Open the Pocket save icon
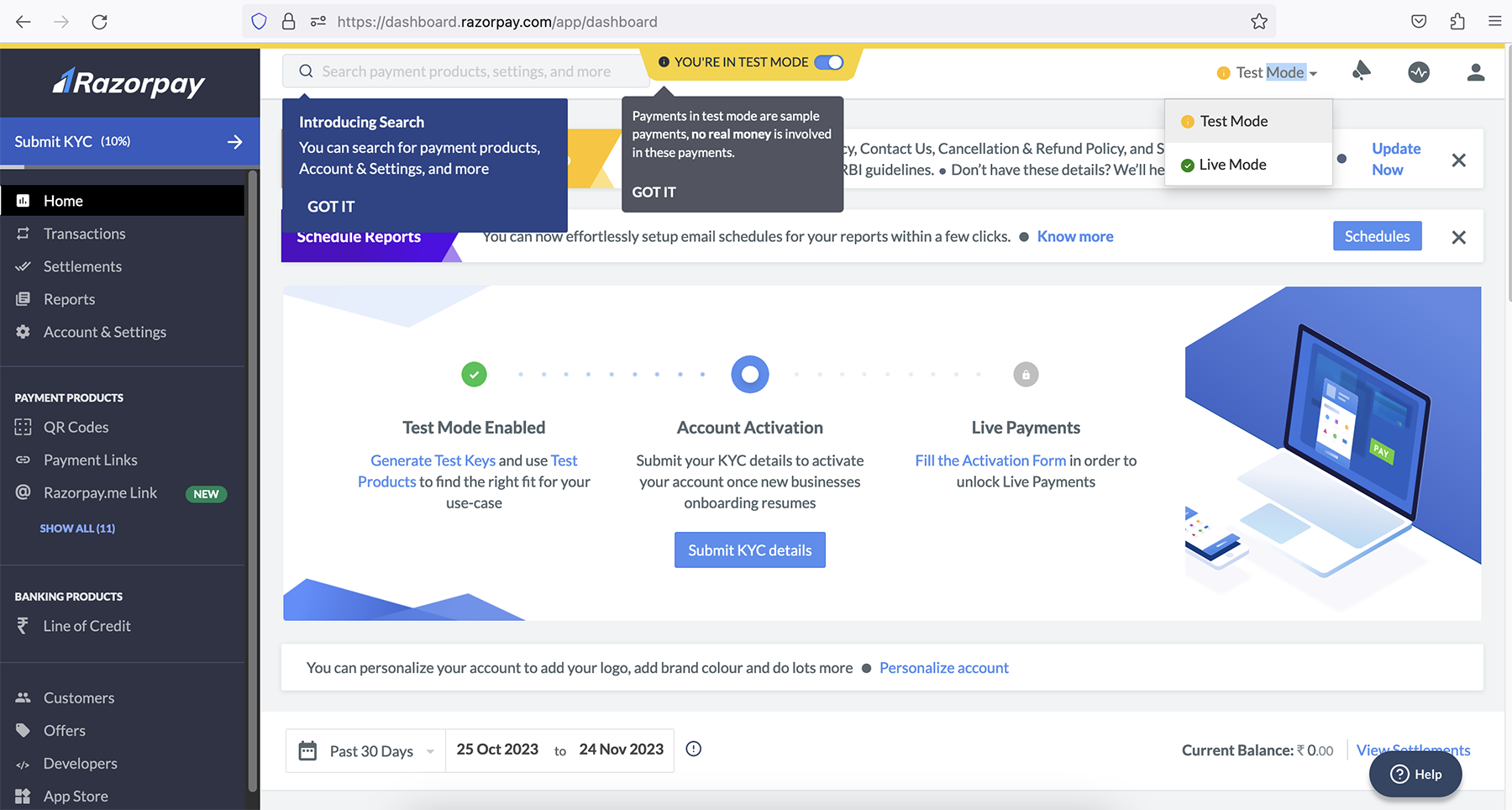 coord(1419,22)
